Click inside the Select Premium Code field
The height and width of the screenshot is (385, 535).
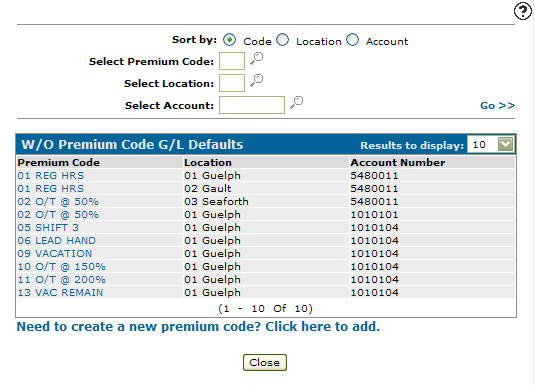pos(232,61)
